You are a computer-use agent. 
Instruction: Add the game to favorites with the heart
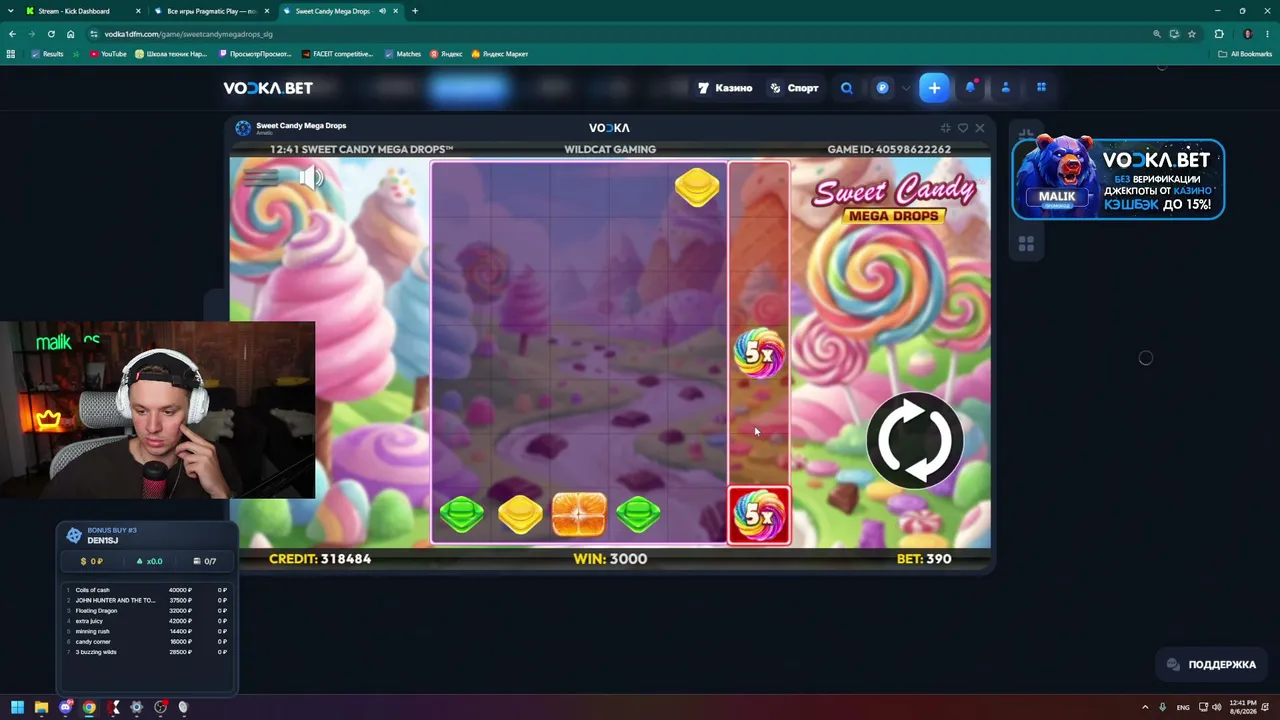click(x=963, y=128)
